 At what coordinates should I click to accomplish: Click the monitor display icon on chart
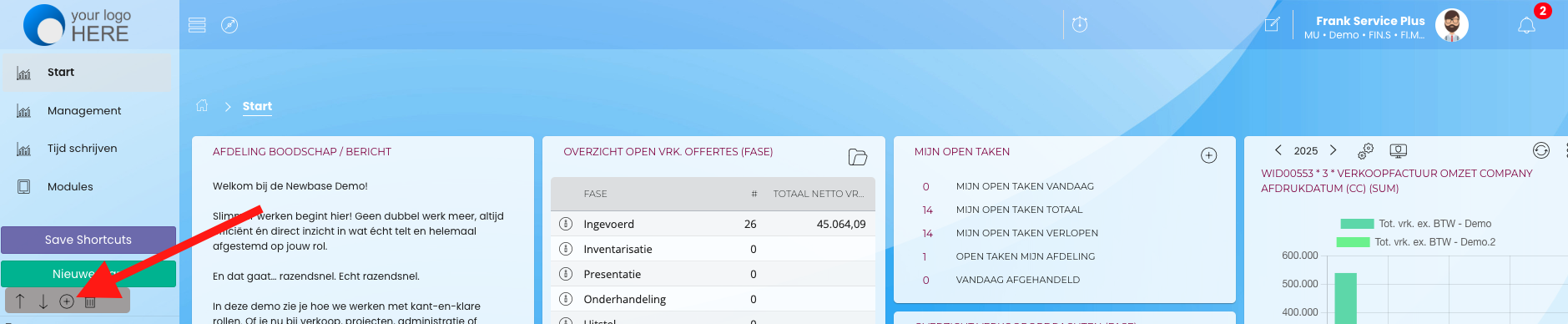[1399, 150]
